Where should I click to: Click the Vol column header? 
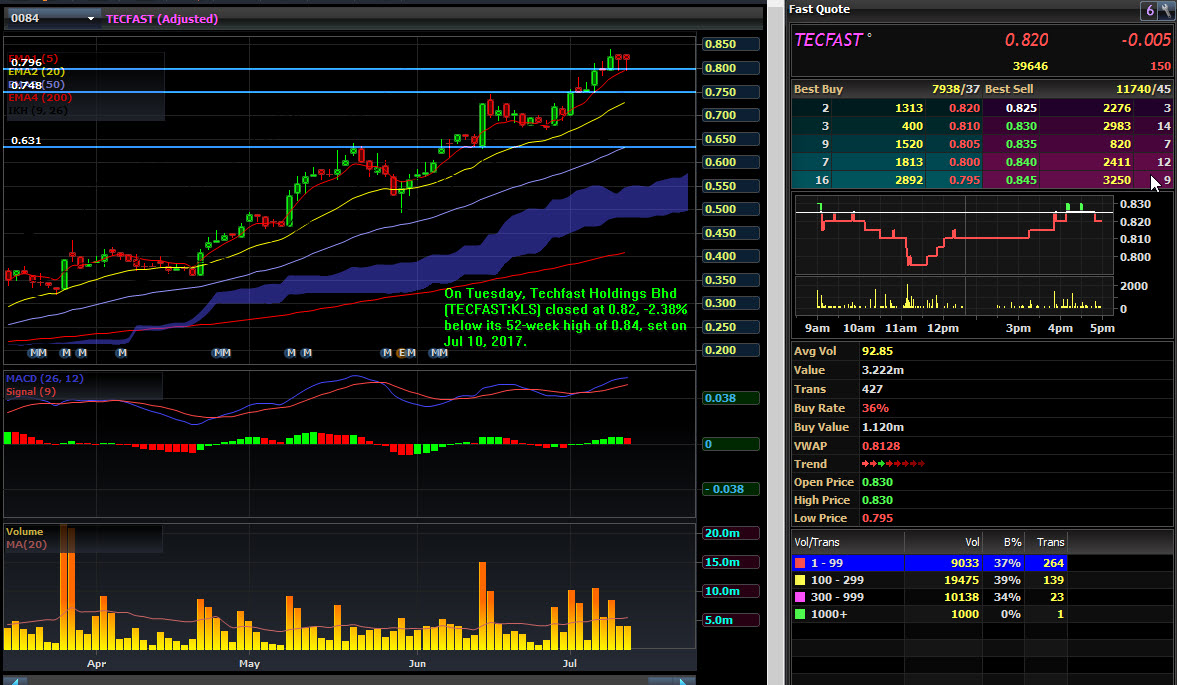[972, 542]
